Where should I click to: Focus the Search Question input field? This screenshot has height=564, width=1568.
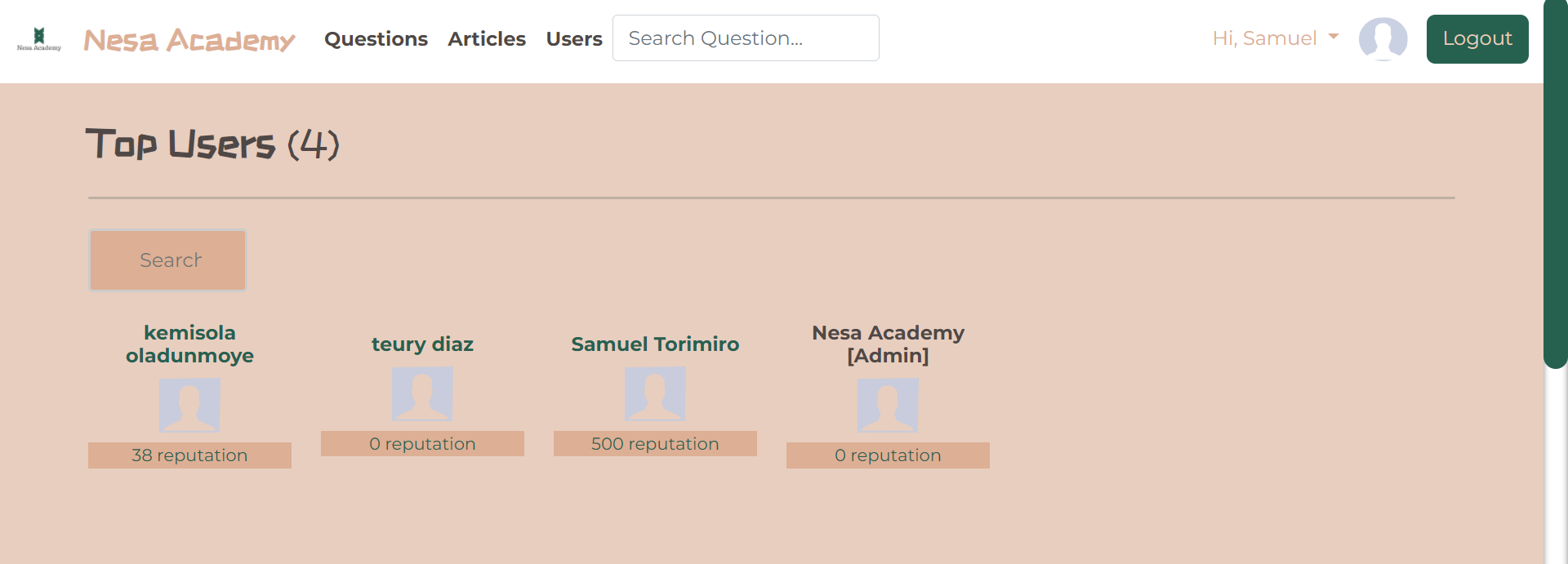[746, 38]
